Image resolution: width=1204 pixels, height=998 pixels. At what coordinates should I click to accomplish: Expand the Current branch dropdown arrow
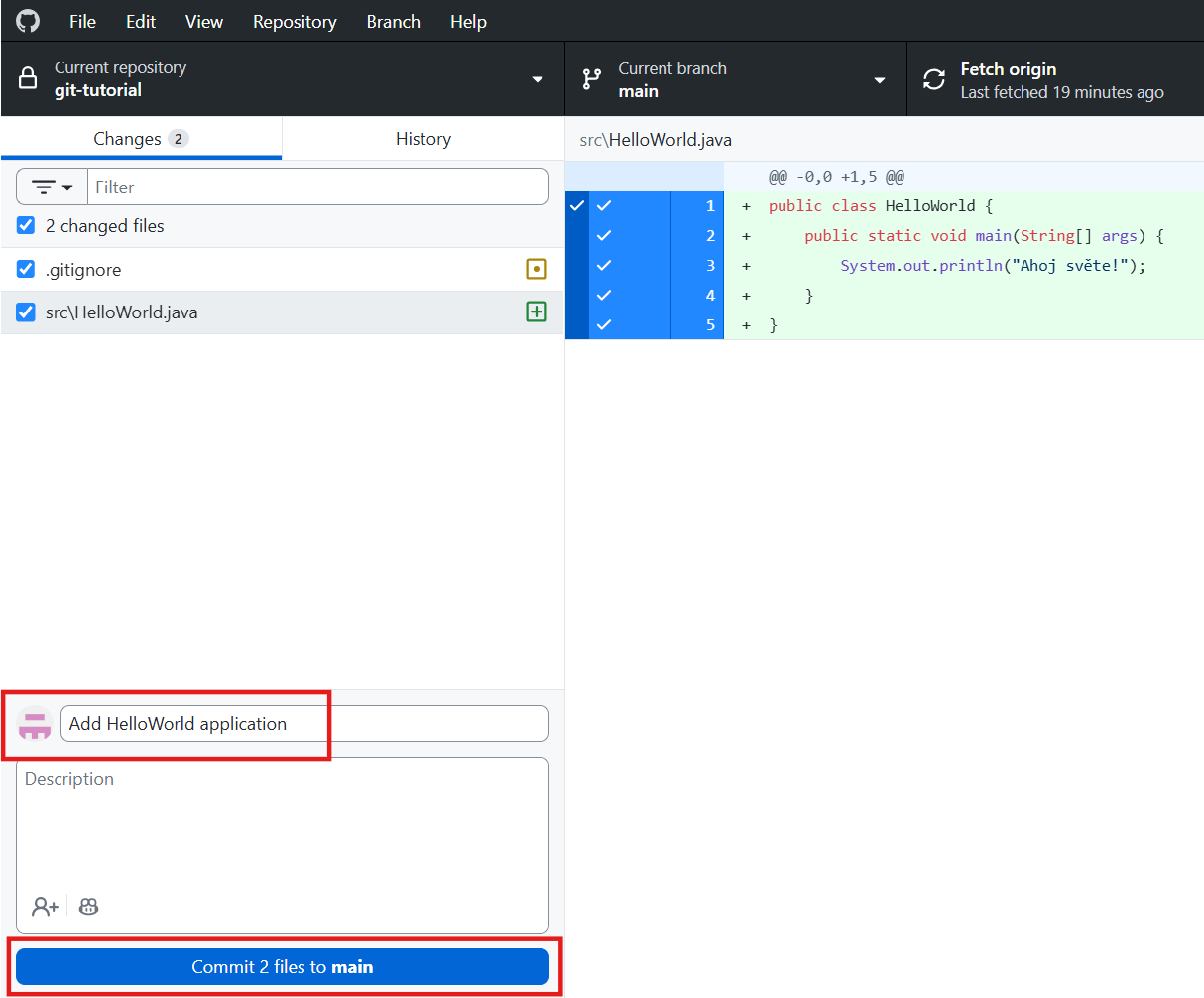879,79
